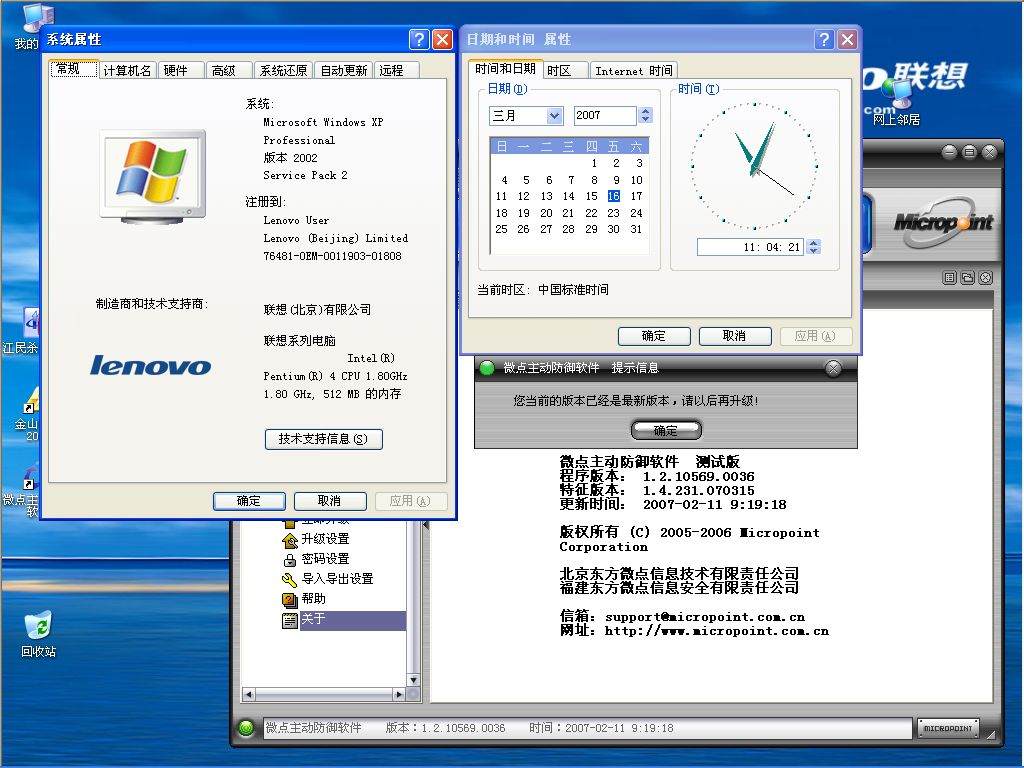Screen dimensions: 1024x768
Task: Decrease the year 2007 with down spinner
Action: [x=646, y=120]
